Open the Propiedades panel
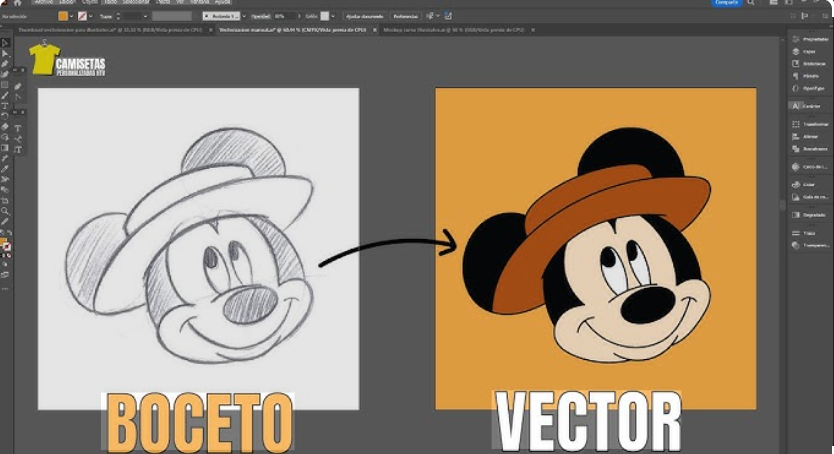The width and height of the screenshot is (834, 454). point(810,39)
